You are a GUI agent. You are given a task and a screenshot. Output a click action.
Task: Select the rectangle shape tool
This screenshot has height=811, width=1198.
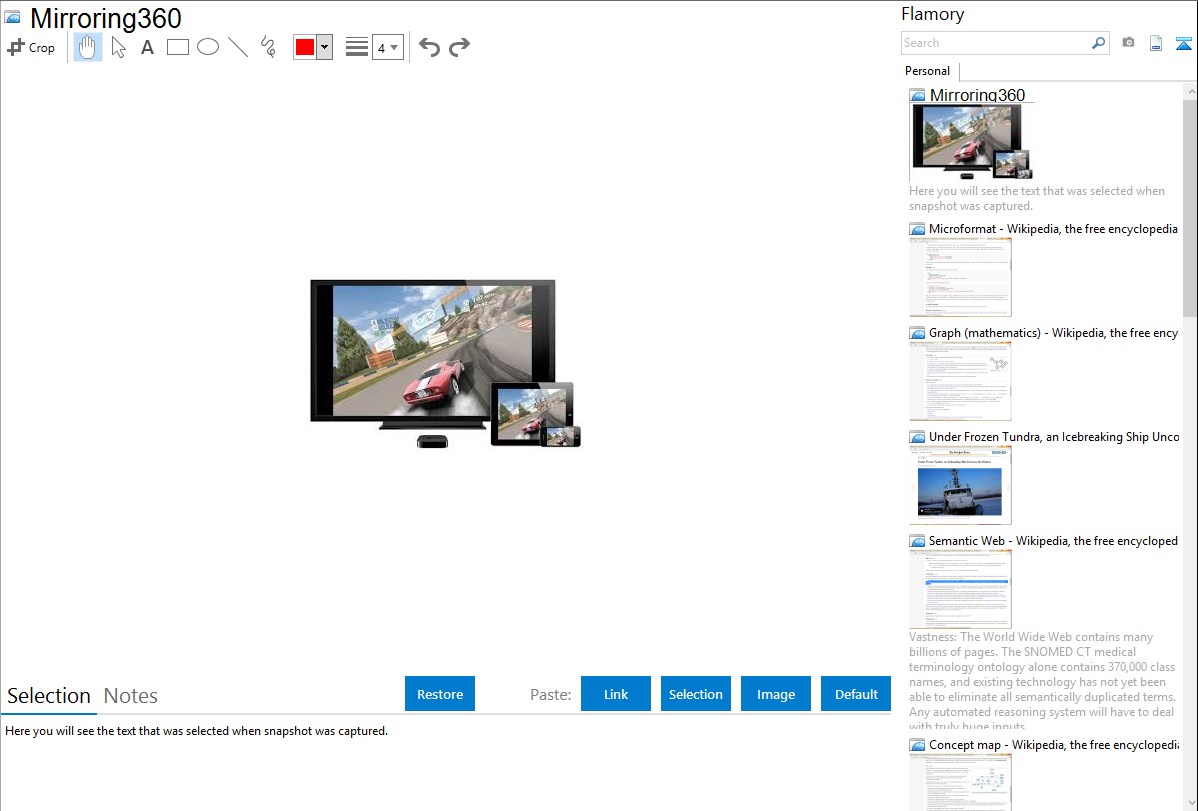click(x=178, y=47)
